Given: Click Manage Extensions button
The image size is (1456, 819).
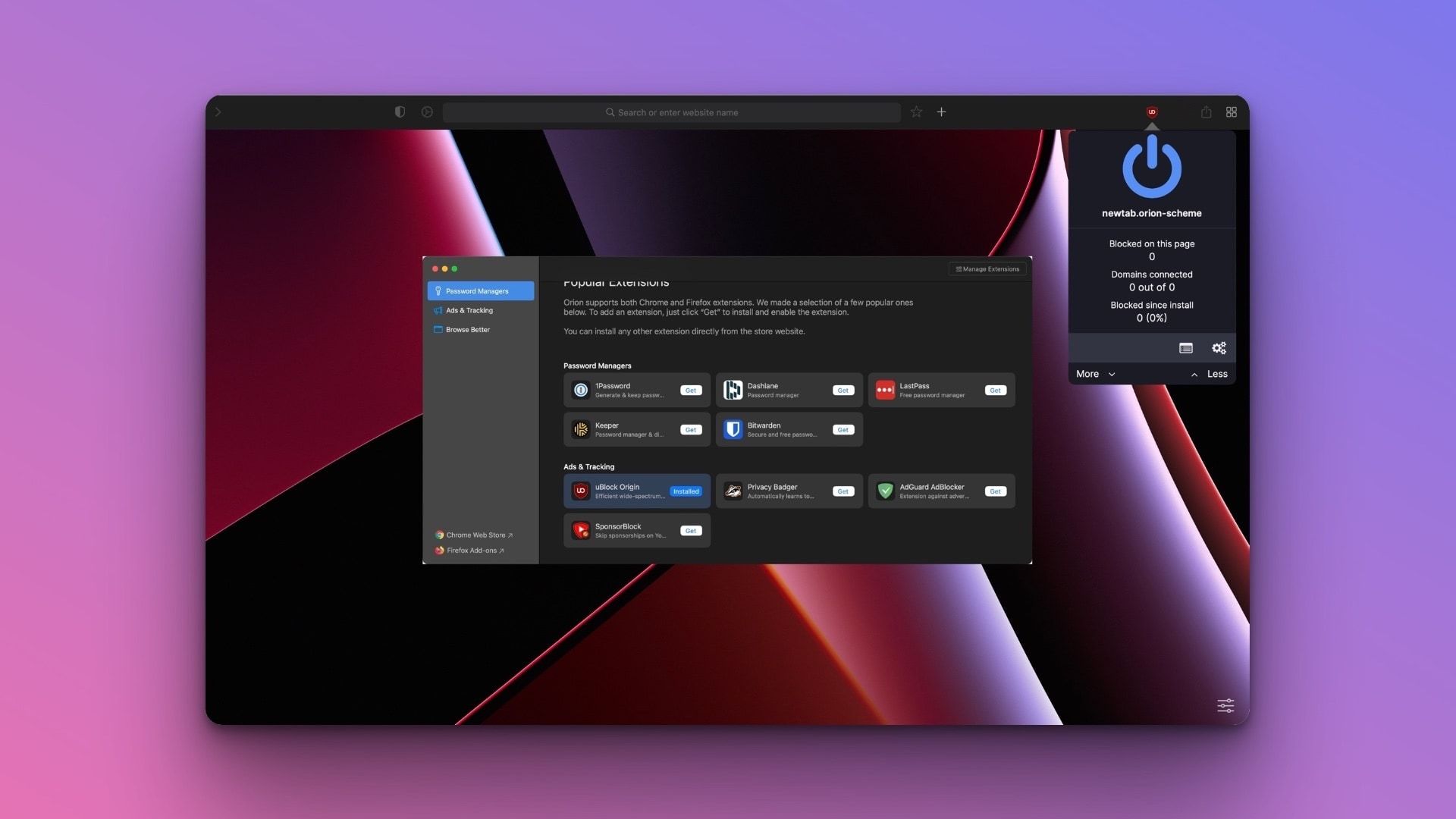Looking at the screenshot, I should tap(987, 269).
